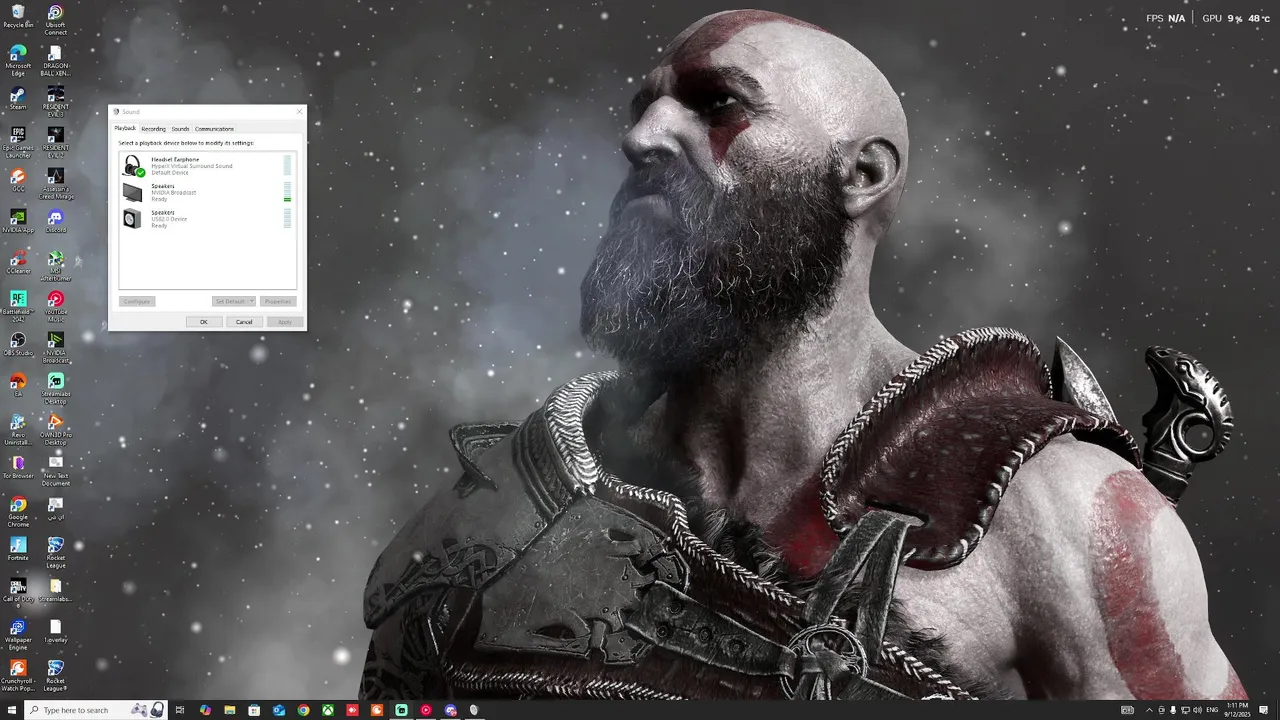Screen dimensions: 1280x720
Task: Select the Battlefield 2042 desktop icon
Action: pyautogui.click(x=18, y=306)
